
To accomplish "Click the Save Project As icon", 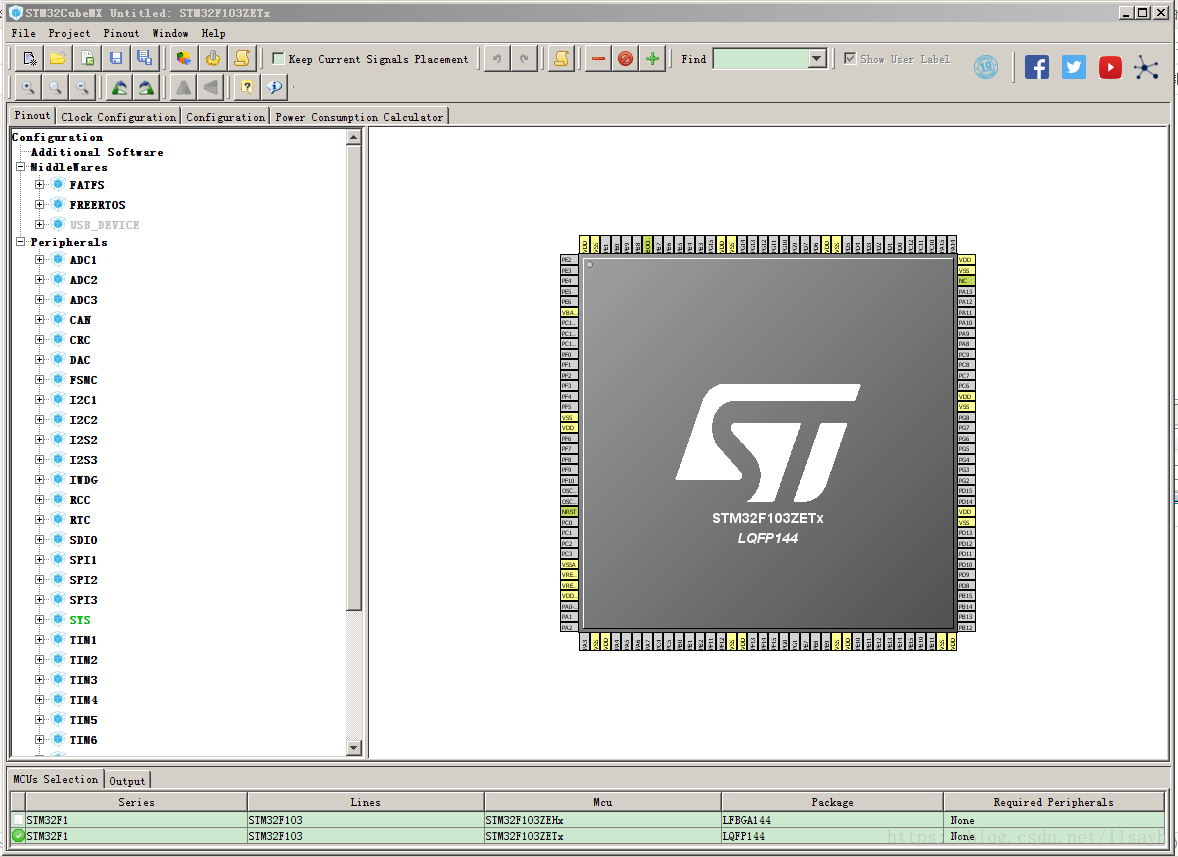I will click(144, 59).
